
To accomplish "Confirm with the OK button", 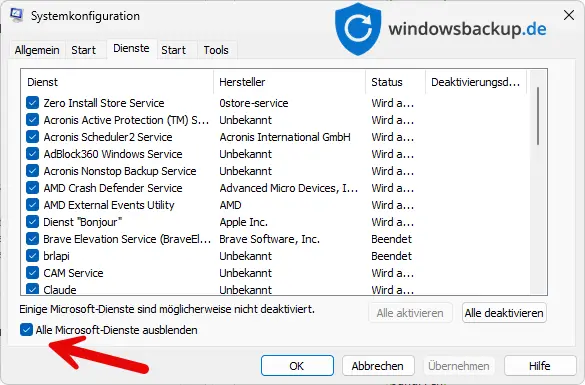I will pos(297,366).
